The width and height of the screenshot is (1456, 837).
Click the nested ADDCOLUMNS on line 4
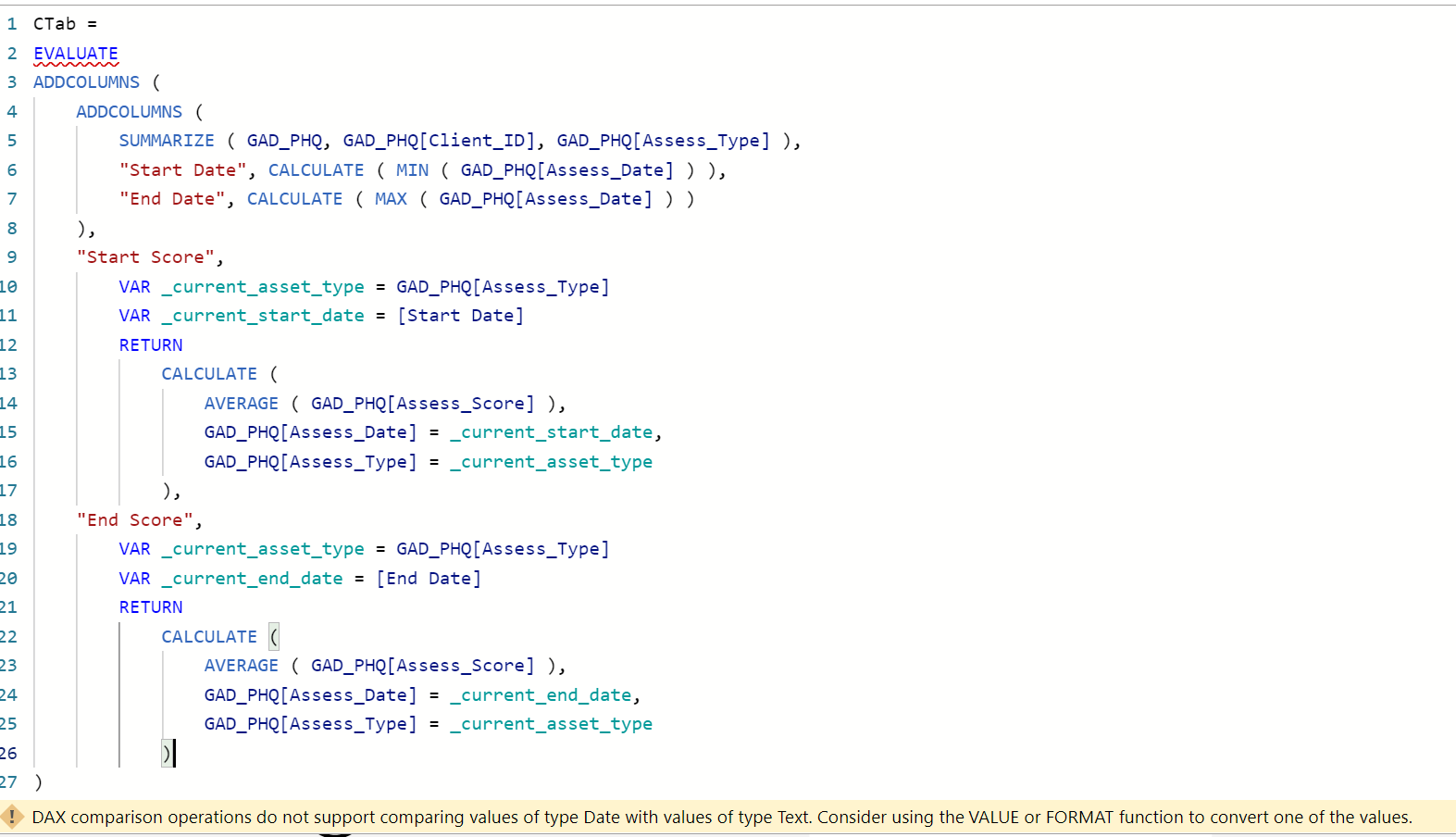[x=130, y=112]
